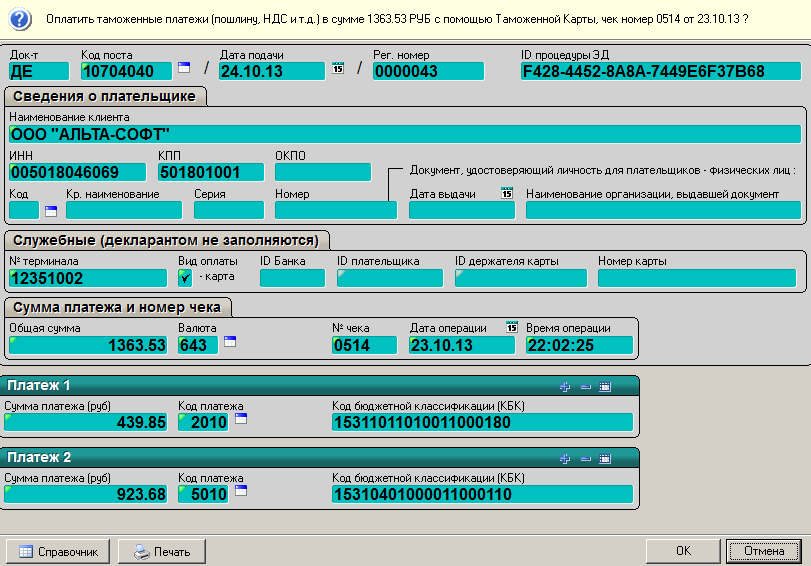Open lookup list next to Код поста
The width and height of the screenshot is (811, 566).
click(184, 68)
